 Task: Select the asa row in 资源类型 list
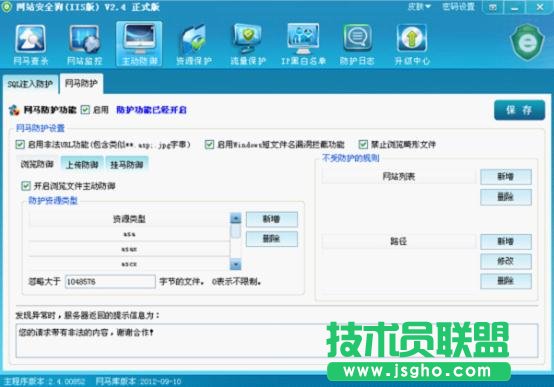(129, 234)
